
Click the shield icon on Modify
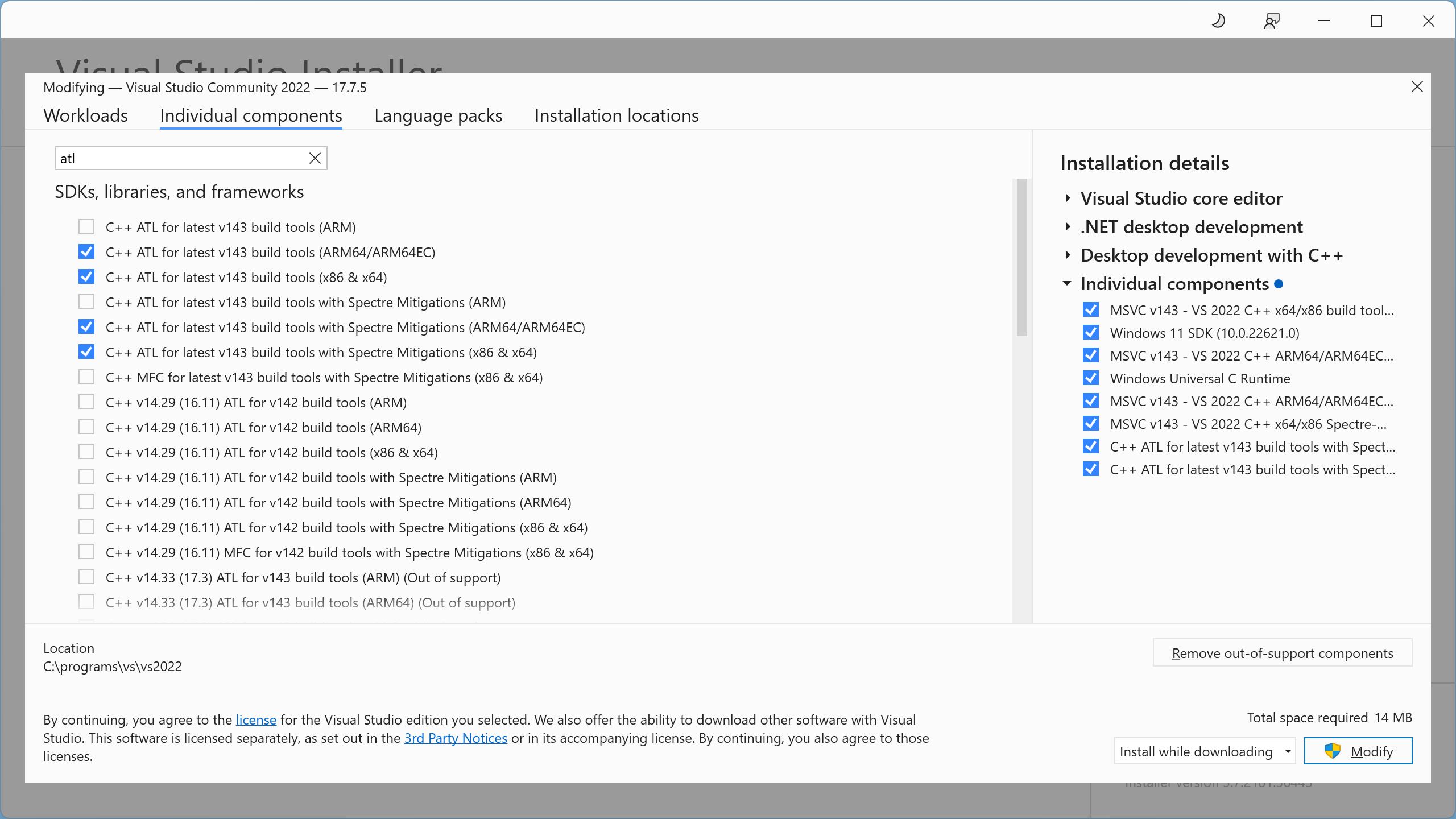[1332, 751]
